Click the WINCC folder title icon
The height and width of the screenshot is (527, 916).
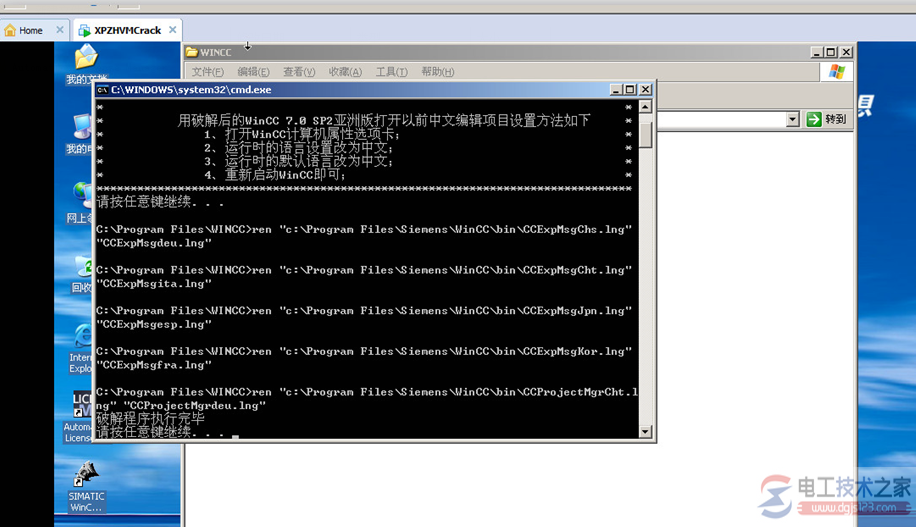[x=192, y=52]
